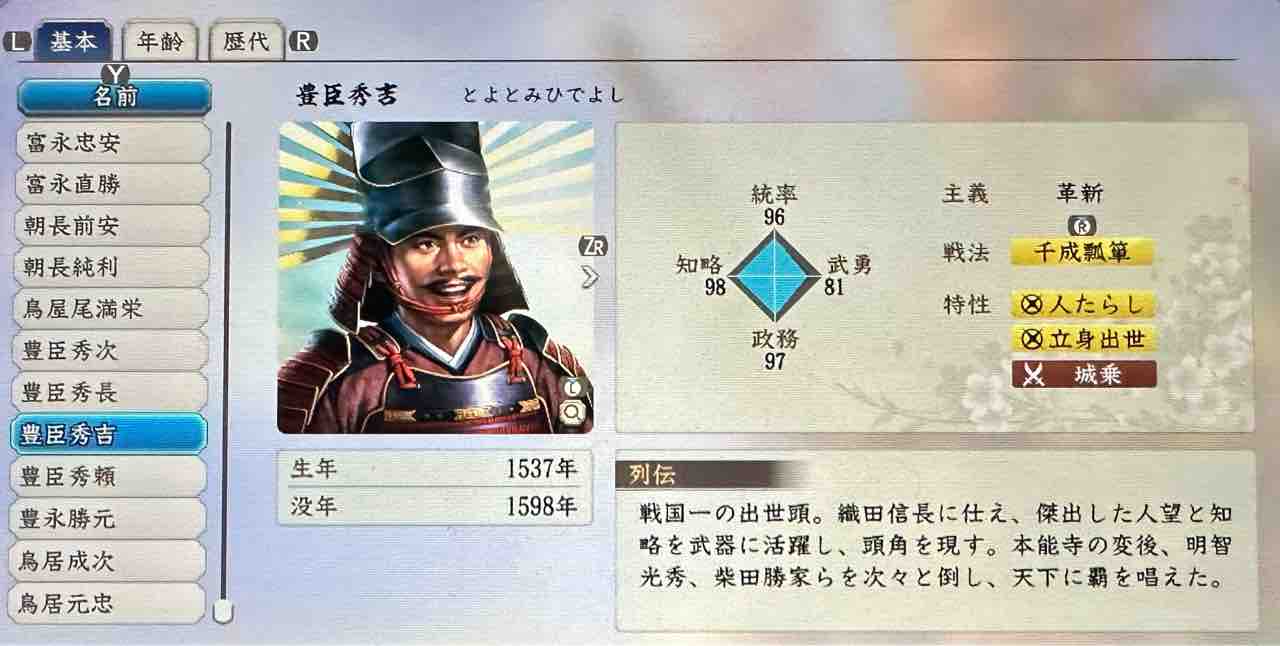Expand next page with right chevron arrow
The width and height of the screenshot is (1280, 646).
click(x=590, y=277)
